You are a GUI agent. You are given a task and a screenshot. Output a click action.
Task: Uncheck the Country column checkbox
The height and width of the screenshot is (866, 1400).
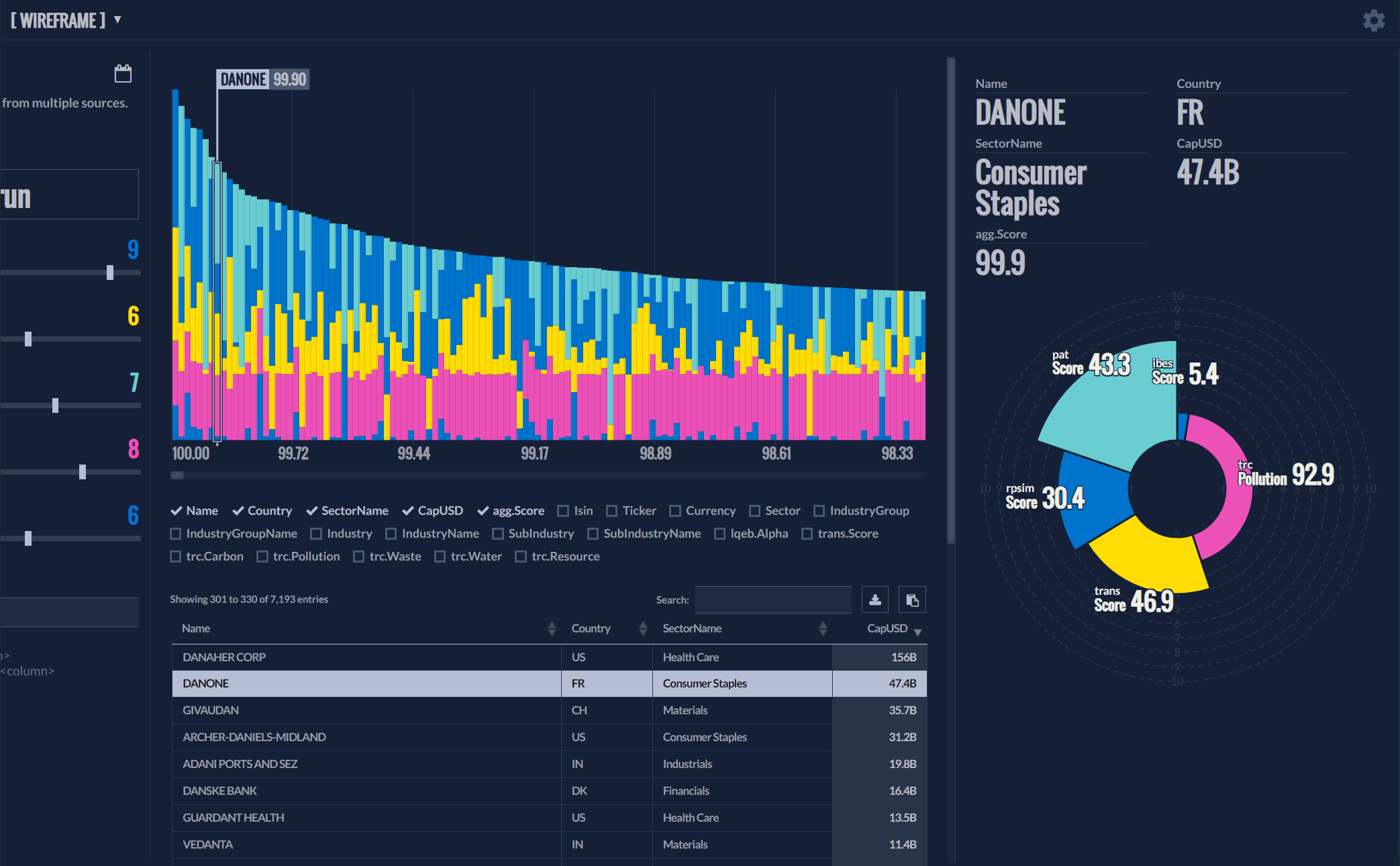pos(238,511)
